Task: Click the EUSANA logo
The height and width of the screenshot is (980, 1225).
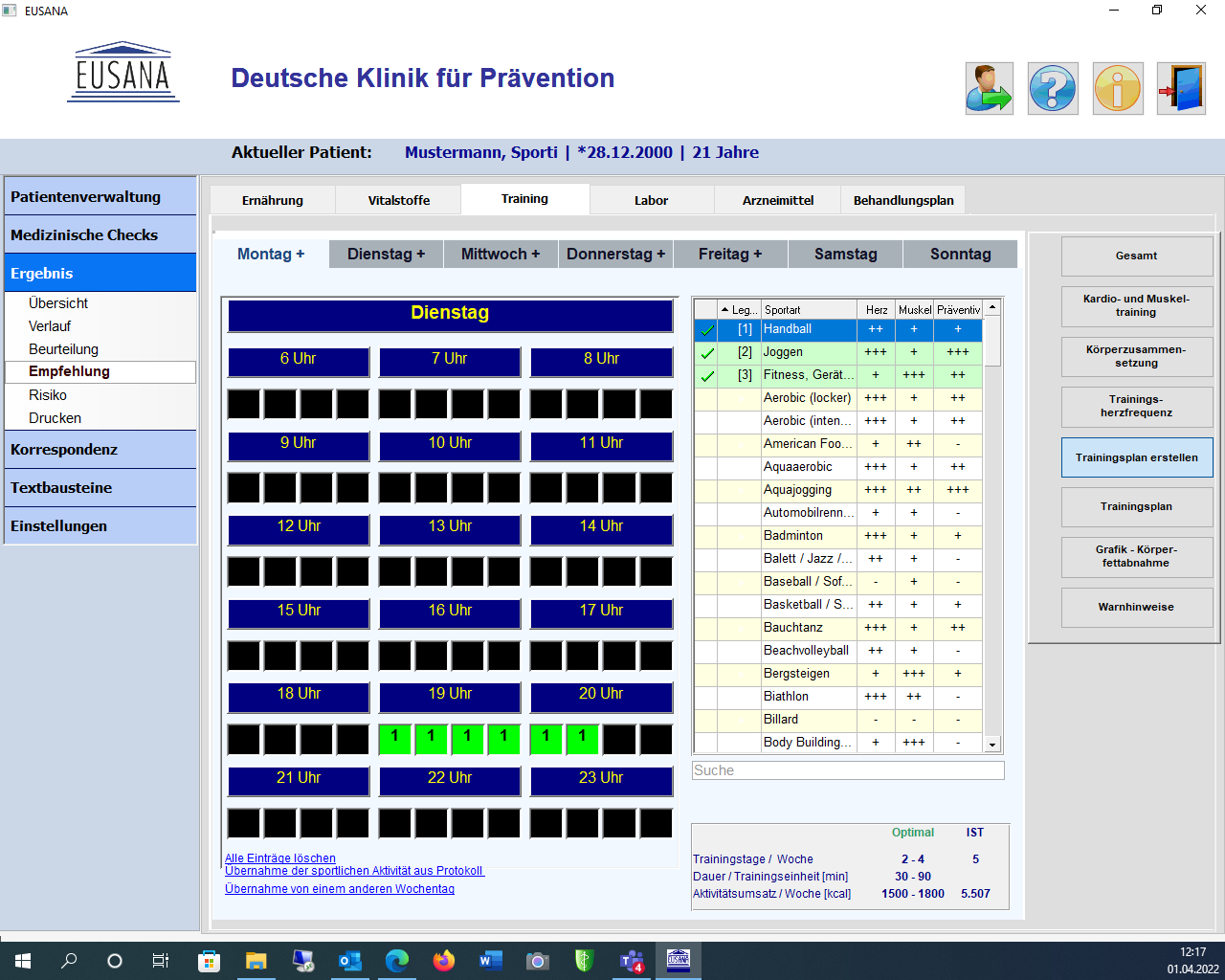Action: 123,72
